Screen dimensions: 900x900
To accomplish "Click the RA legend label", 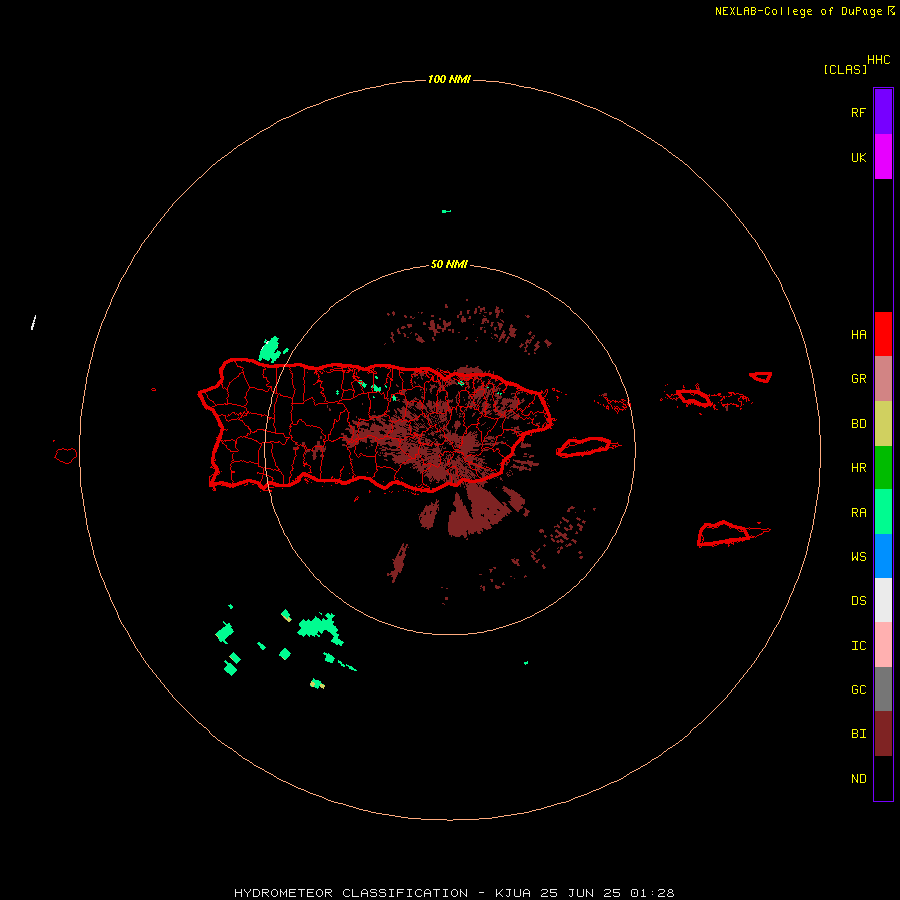I will [858, 513].
